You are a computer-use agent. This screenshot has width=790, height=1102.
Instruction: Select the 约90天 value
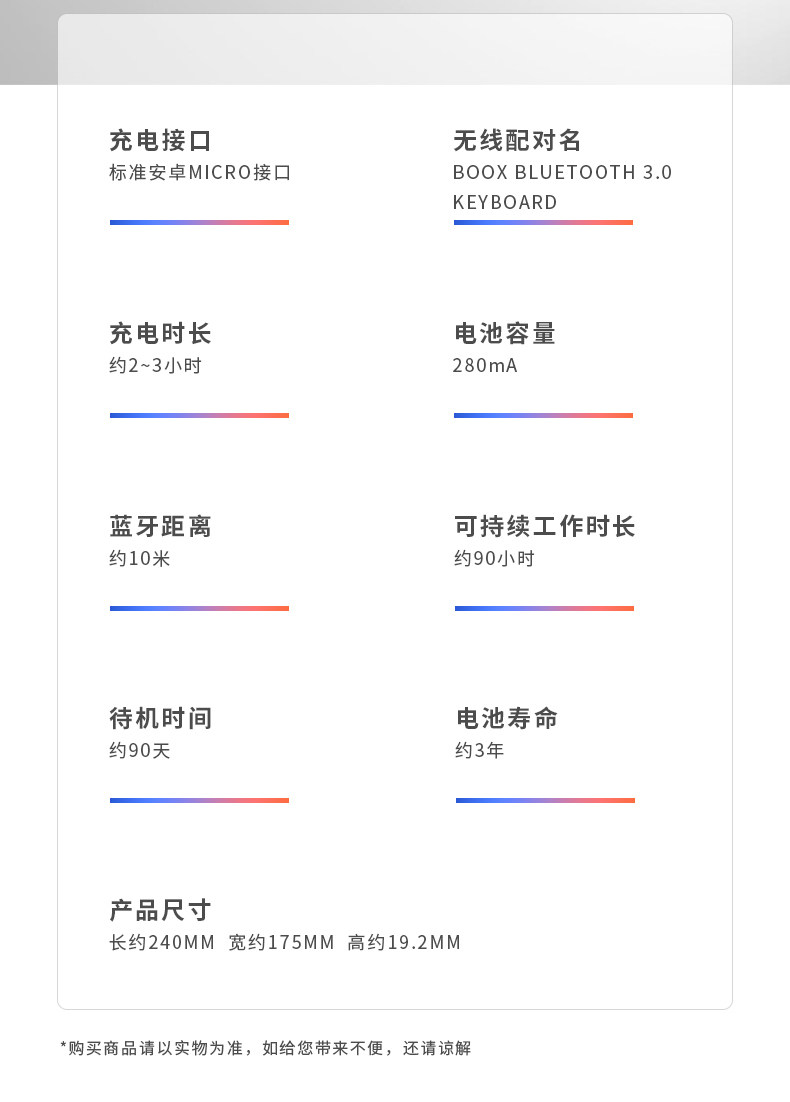[x=140, y=750]
